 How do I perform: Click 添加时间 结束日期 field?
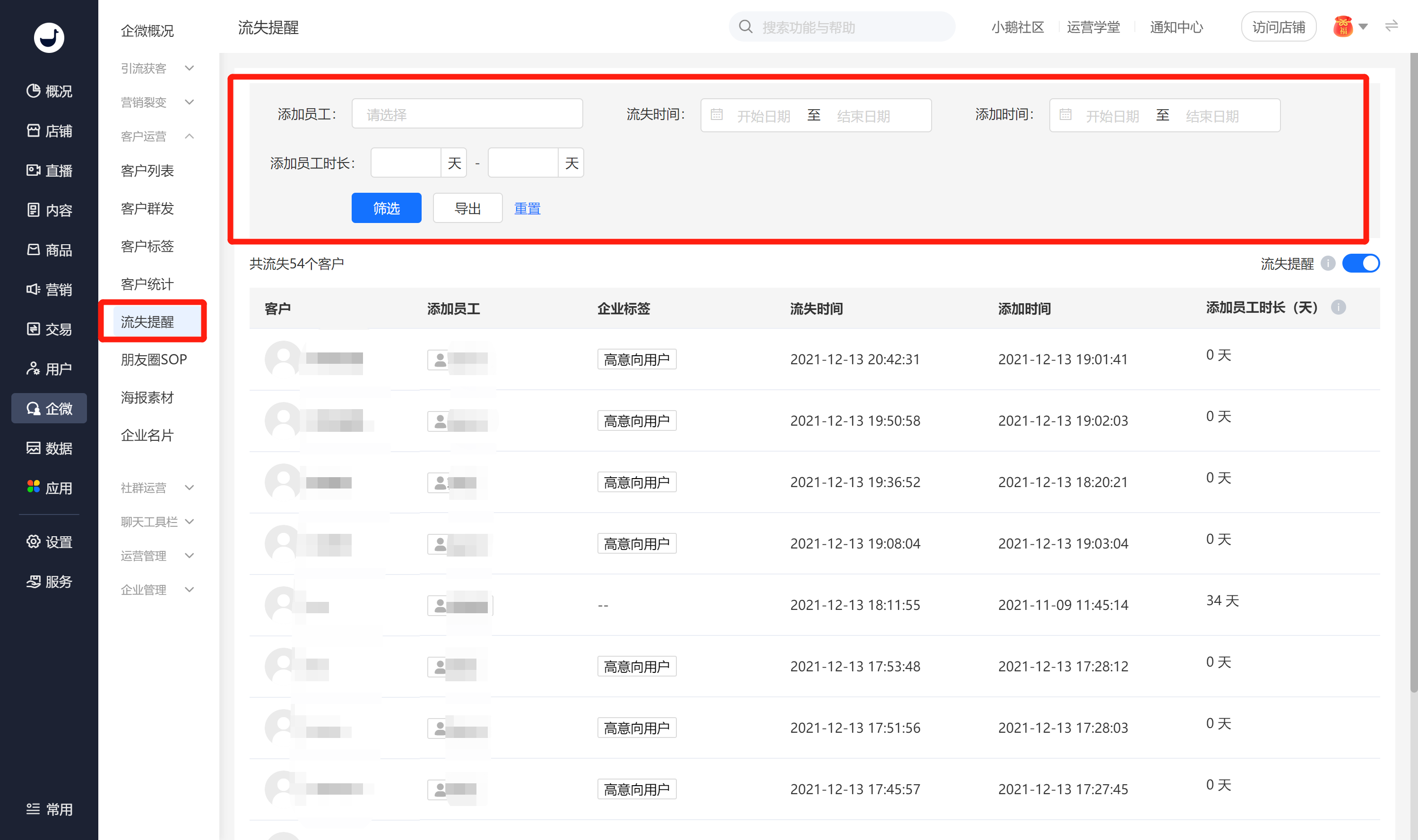pos(1212,115)
